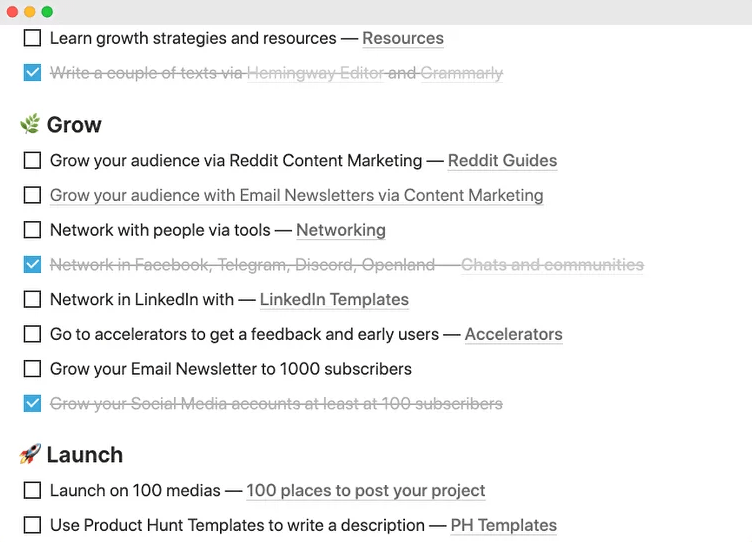Click the green maximize window button
Viewport: 752px width, 542px height.
[x=47, y=12]
